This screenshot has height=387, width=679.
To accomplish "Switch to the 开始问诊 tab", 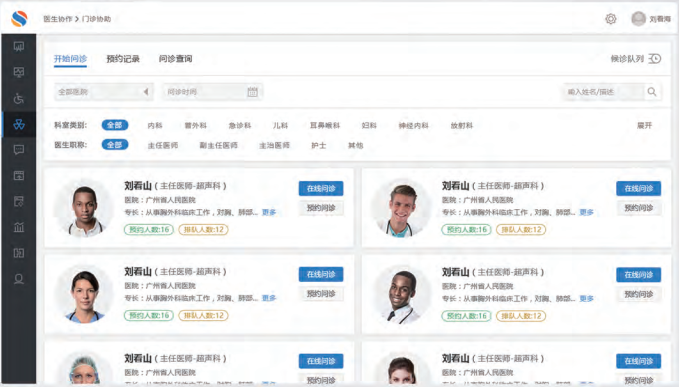I will click(70, 58).
